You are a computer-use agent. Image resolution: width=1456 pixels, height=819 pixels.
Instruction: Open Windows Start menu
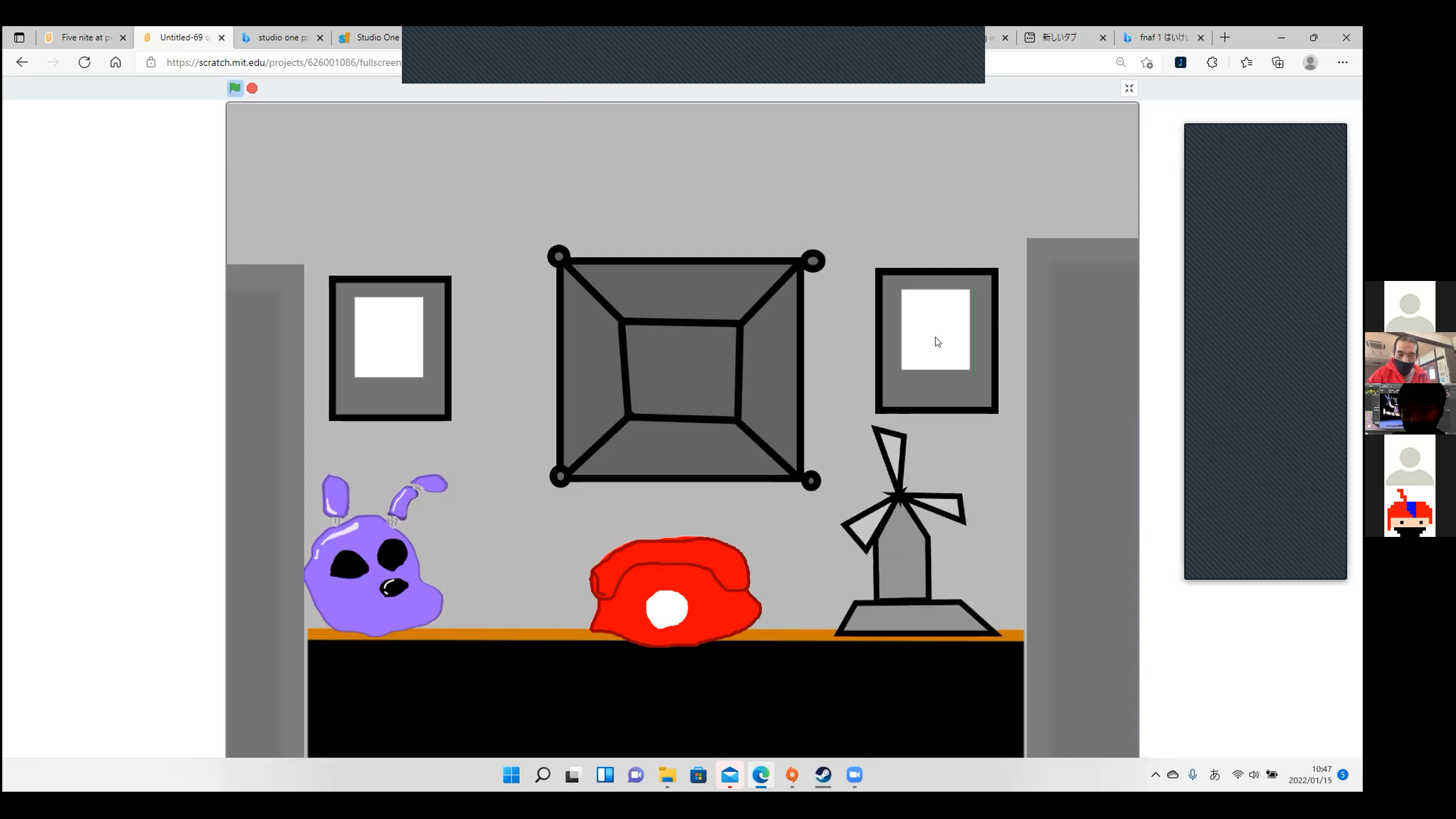pos(511,775)
